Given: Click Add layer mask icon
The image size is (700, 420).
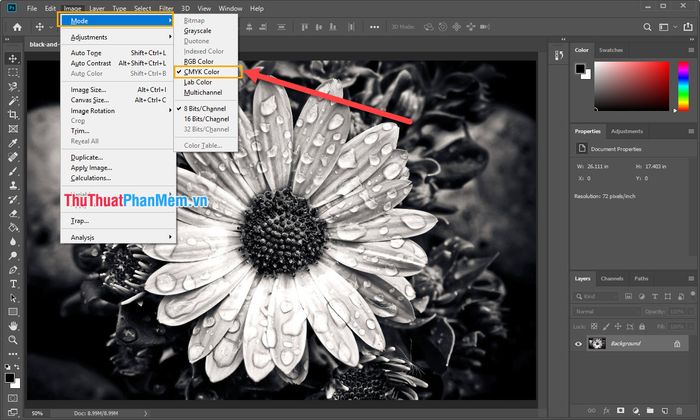Looking at the screenshot, I should [x=620, y=411].
